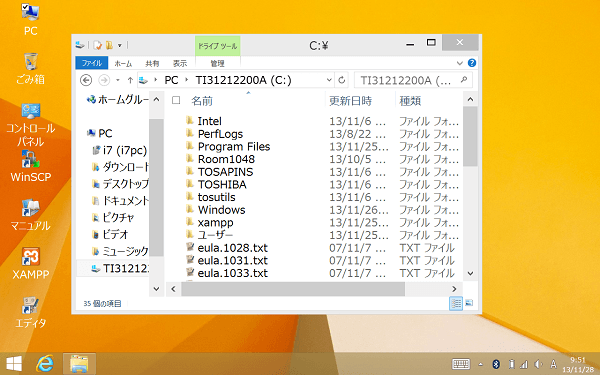Click the Properties quick access toolbar icon
The width and height of the screenshot is (600, 375).
click(x=98, y=46)
